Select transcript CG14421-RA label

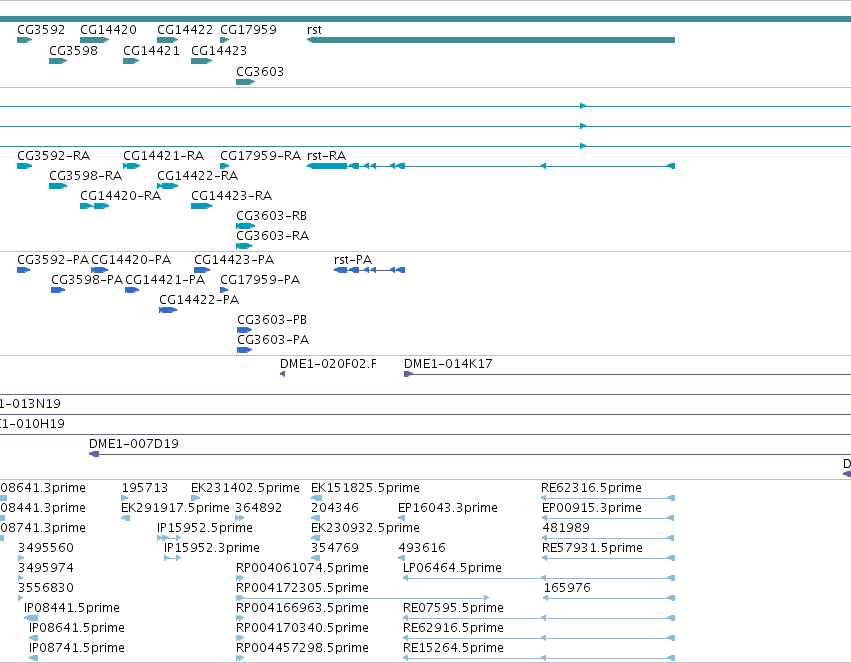pos(164,156)
